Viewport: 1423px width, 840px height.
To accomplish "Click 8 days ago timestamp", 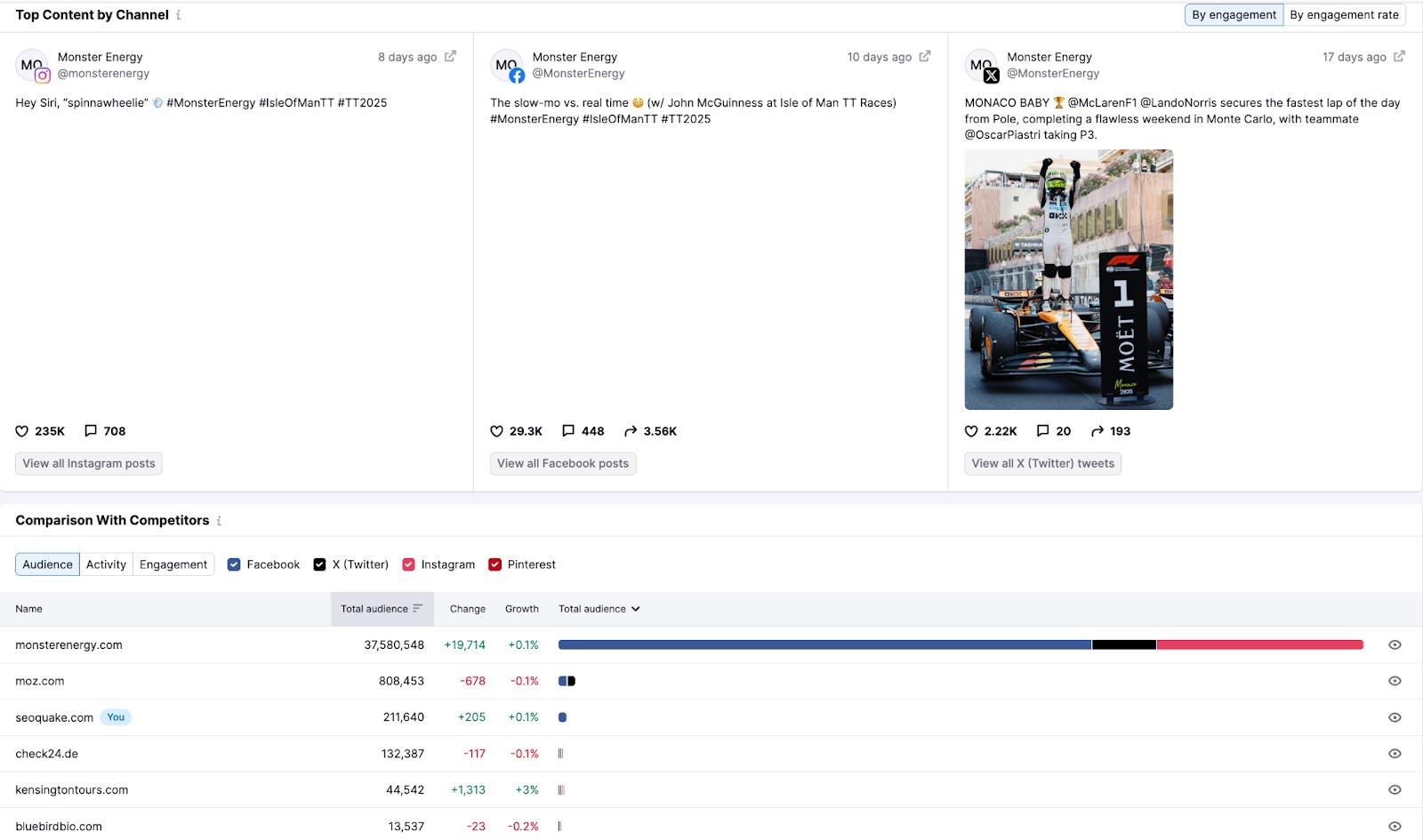I will pos(407,57).
